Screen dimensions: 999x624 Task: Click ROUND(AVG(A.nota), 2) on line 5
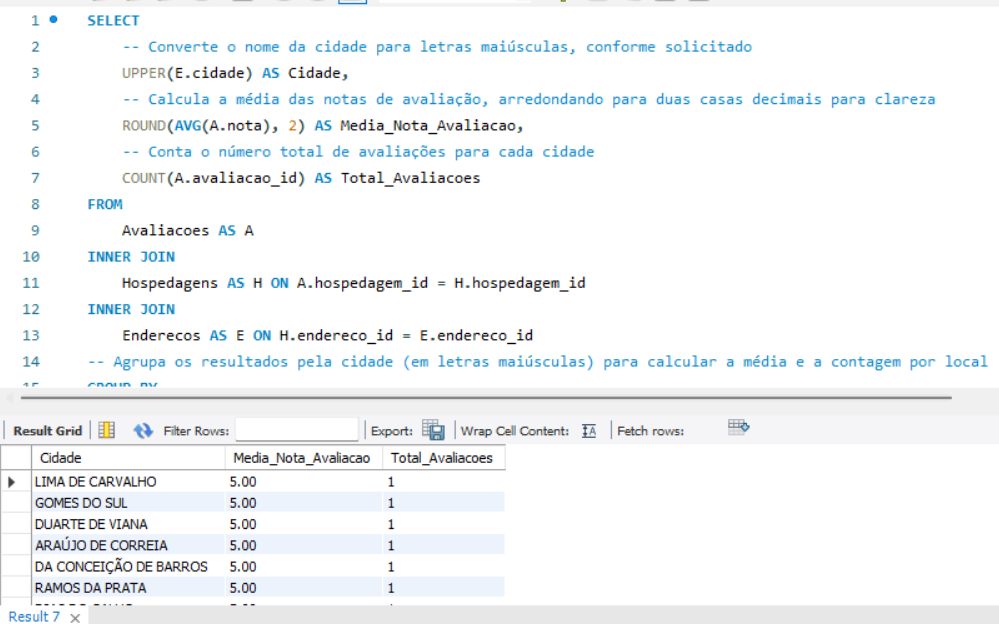[213, 126]
